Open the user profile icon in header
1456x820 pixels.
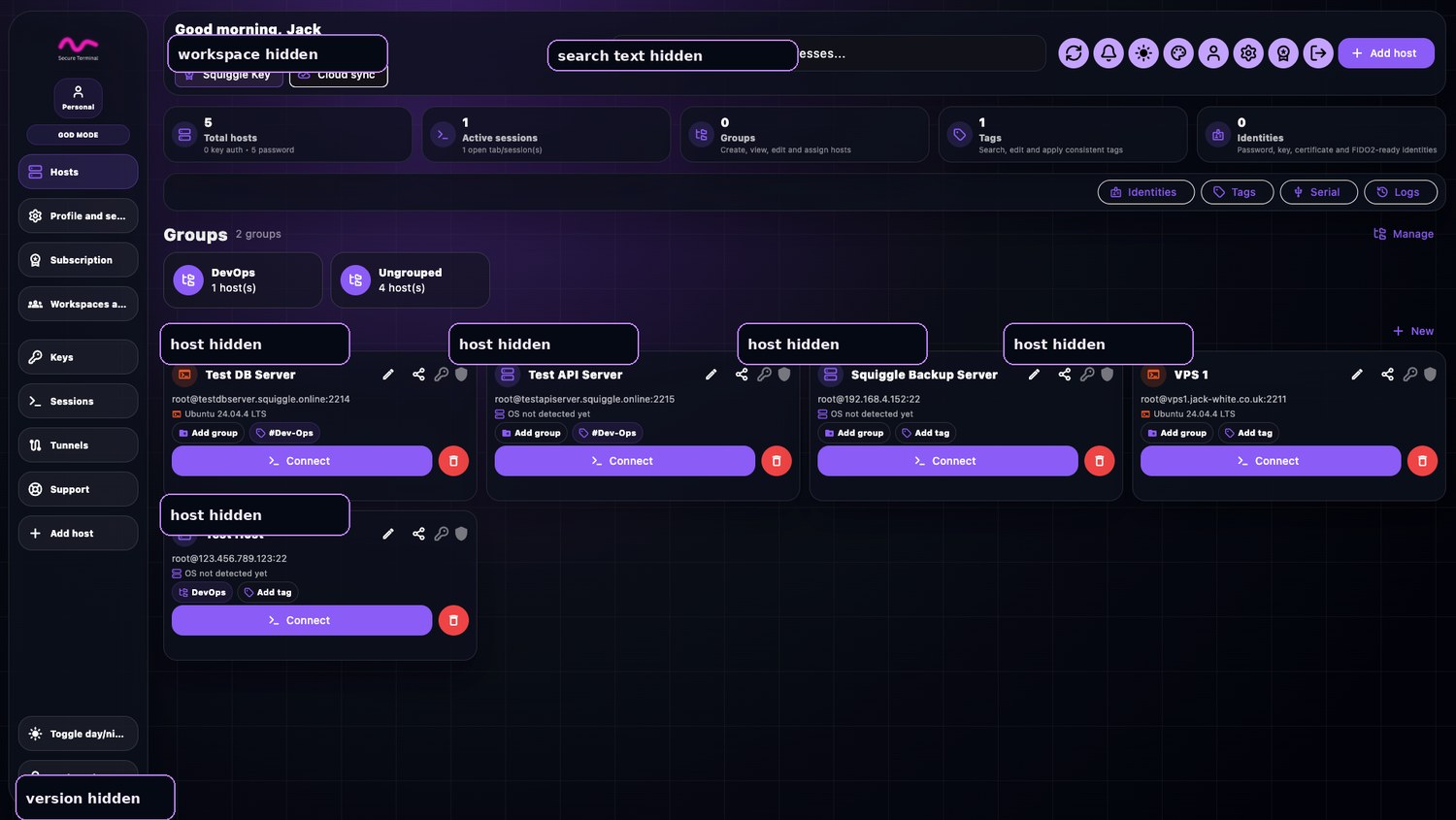click(1213, 53)
